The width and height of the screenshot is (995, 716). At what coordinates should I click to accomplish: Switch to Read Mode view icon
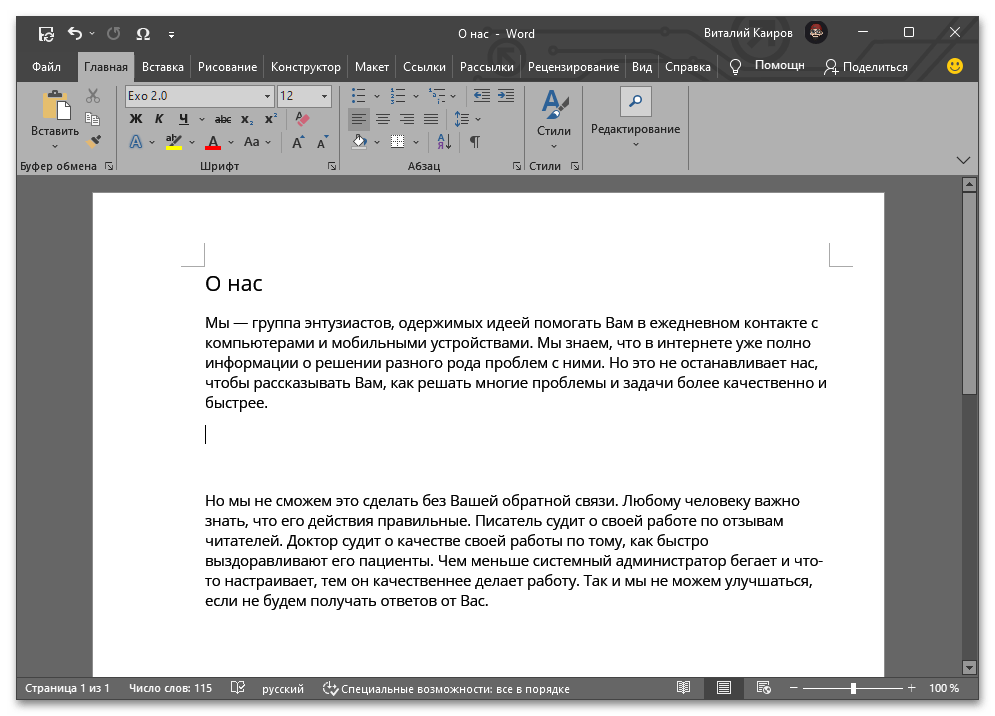click(x=683, y=687)
